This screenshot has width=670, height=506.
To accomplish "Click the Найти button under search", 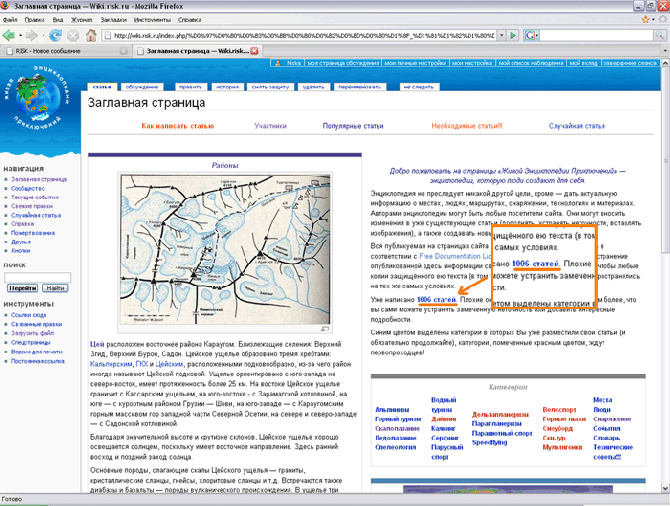I will [x=56, y=288].
